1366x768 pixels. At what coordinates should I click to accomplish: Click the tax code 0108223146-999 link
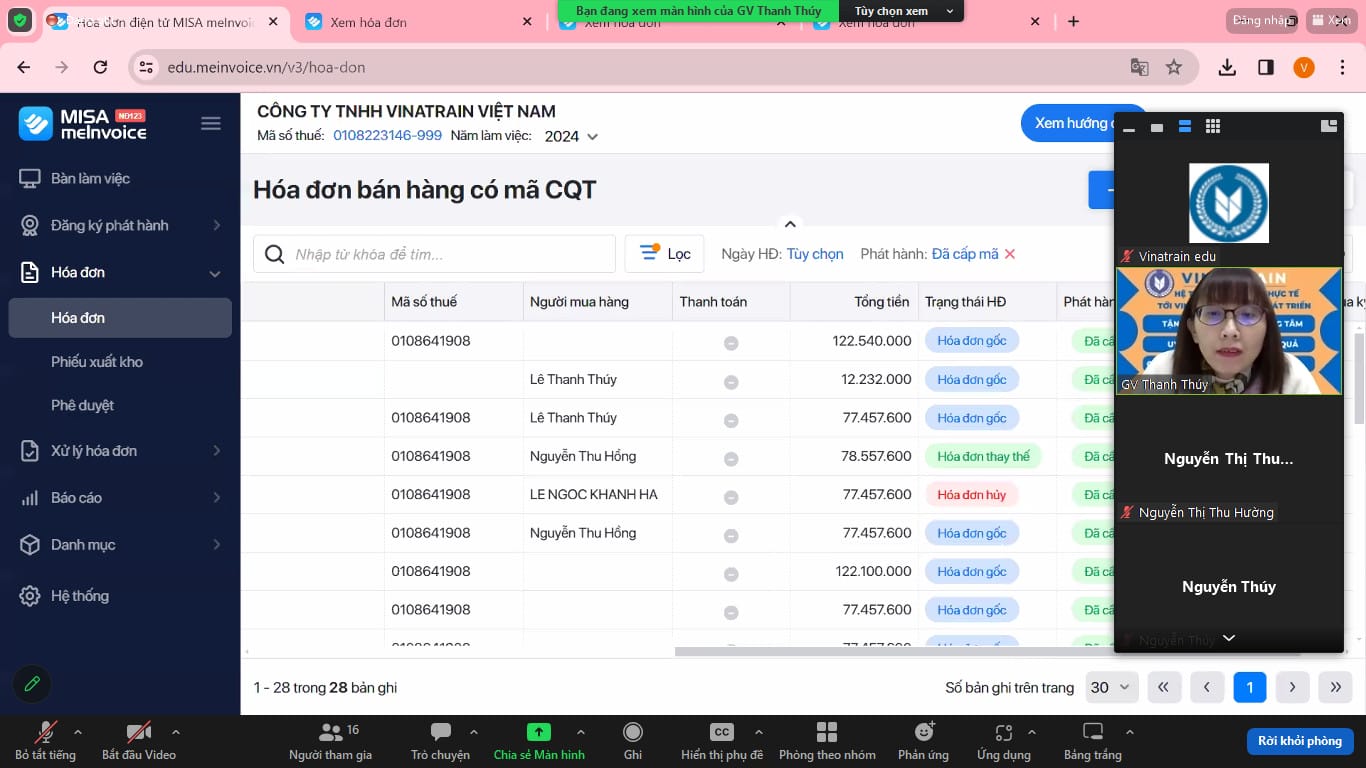pyautogui.click(x=387, y=135)
